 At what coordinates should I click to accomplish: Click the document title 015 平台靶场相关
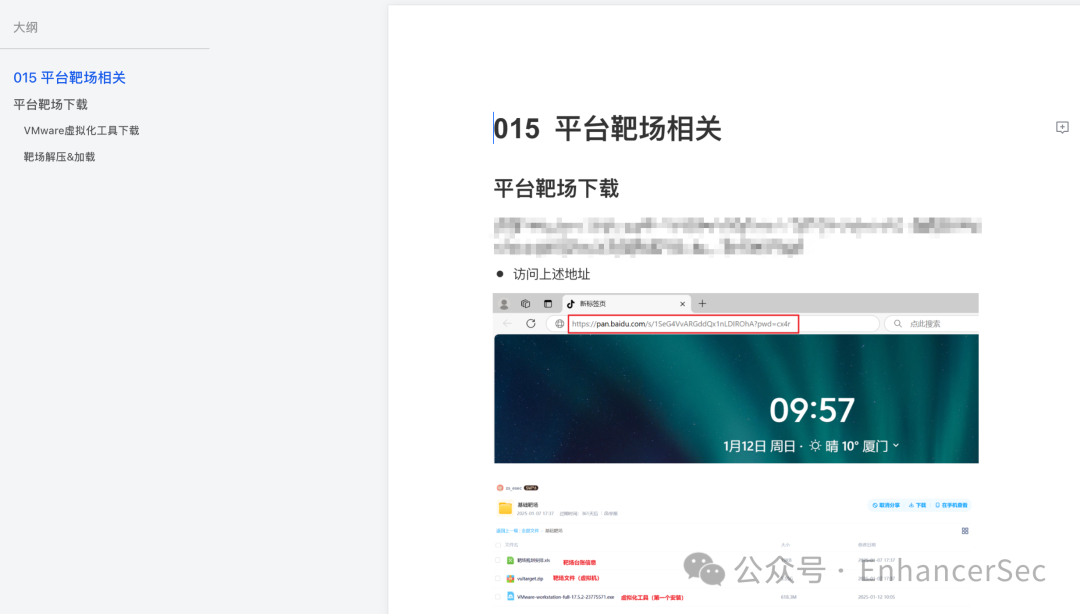click(608, 129)
